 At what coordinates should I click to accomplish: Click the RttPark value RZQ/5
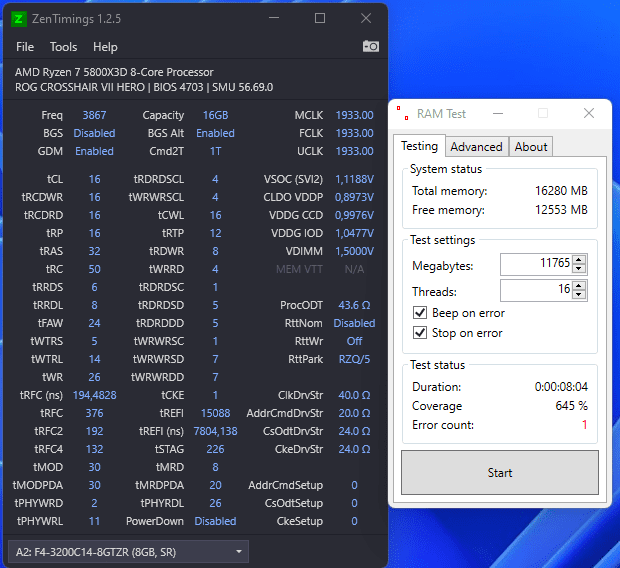point(354,359)
